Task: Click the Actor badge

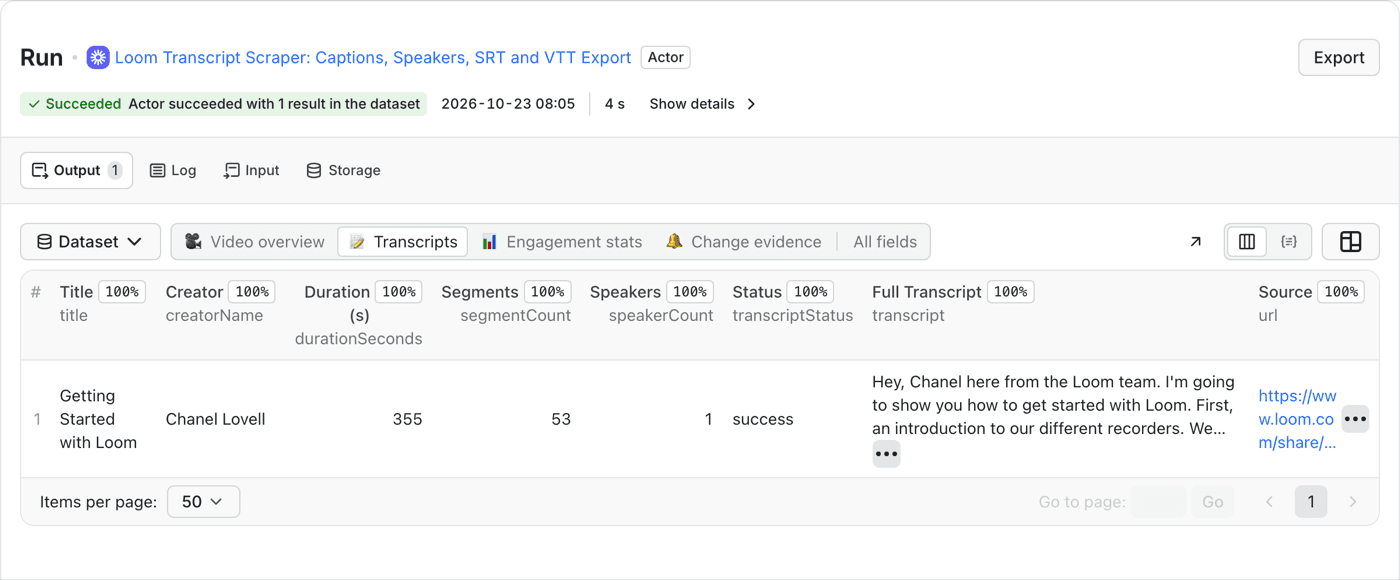Action: click(666, 58)
